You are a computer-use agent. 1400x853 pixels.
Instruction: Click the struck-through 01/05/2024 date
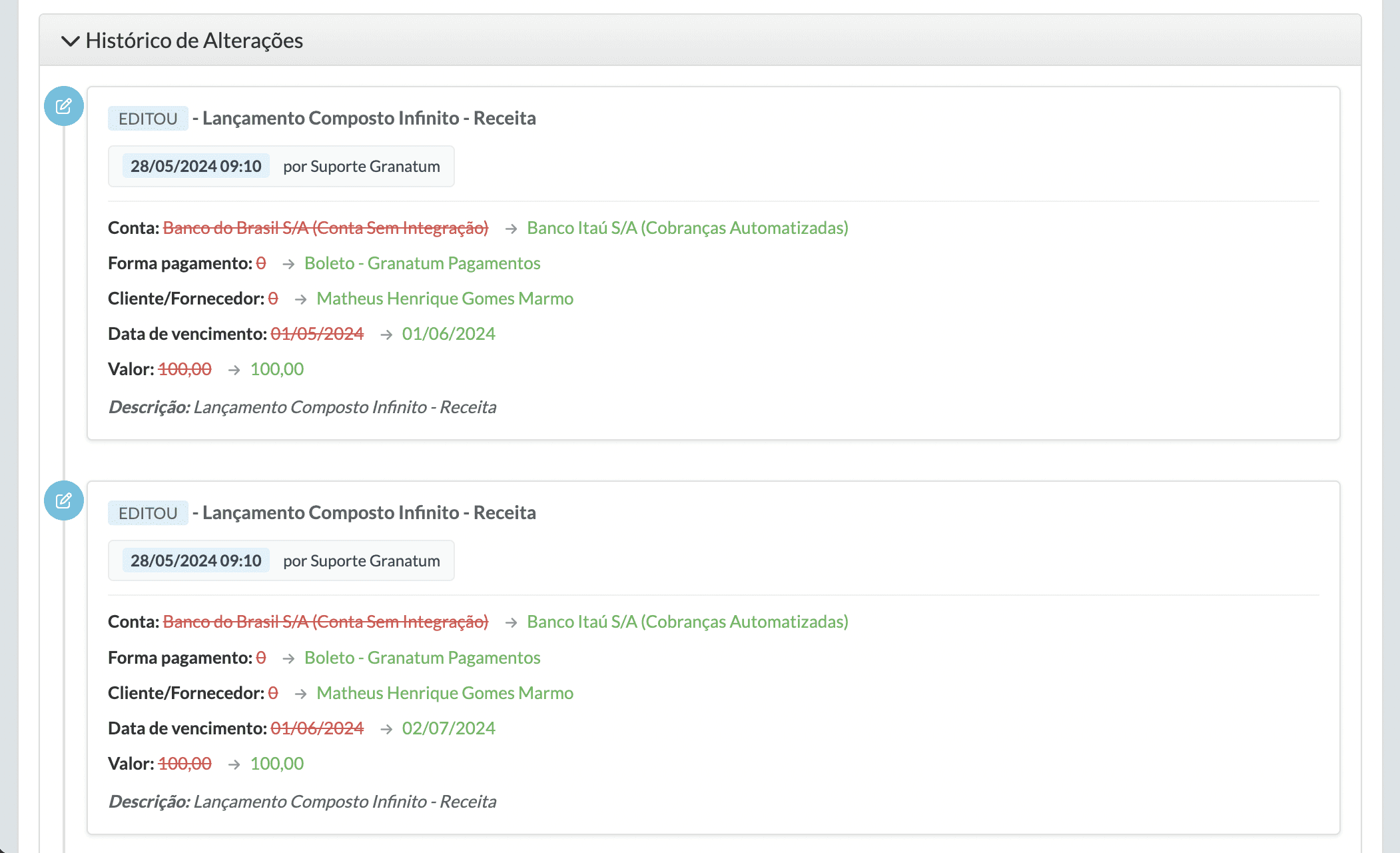(317, 334)
